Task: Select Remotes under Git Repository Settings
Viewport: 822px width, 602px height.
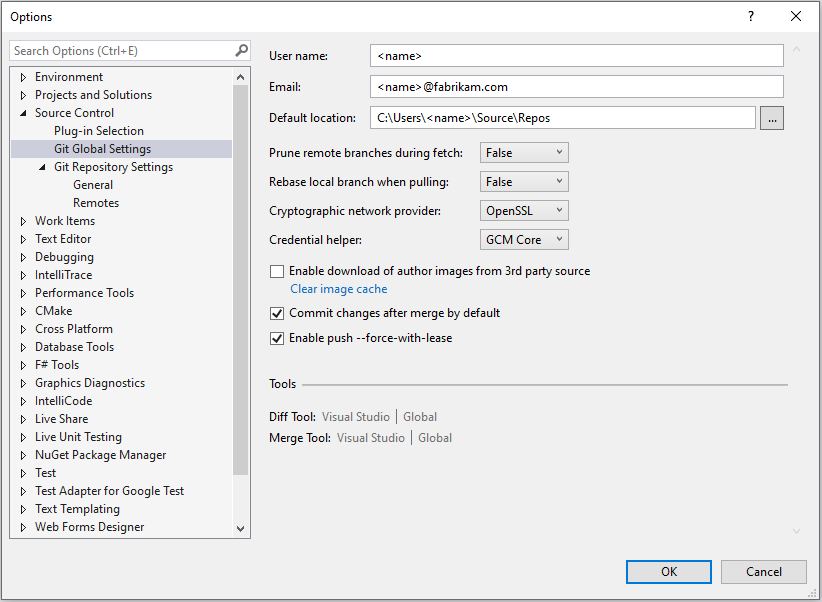Action: pyautogui.click(x=96, y=203)
